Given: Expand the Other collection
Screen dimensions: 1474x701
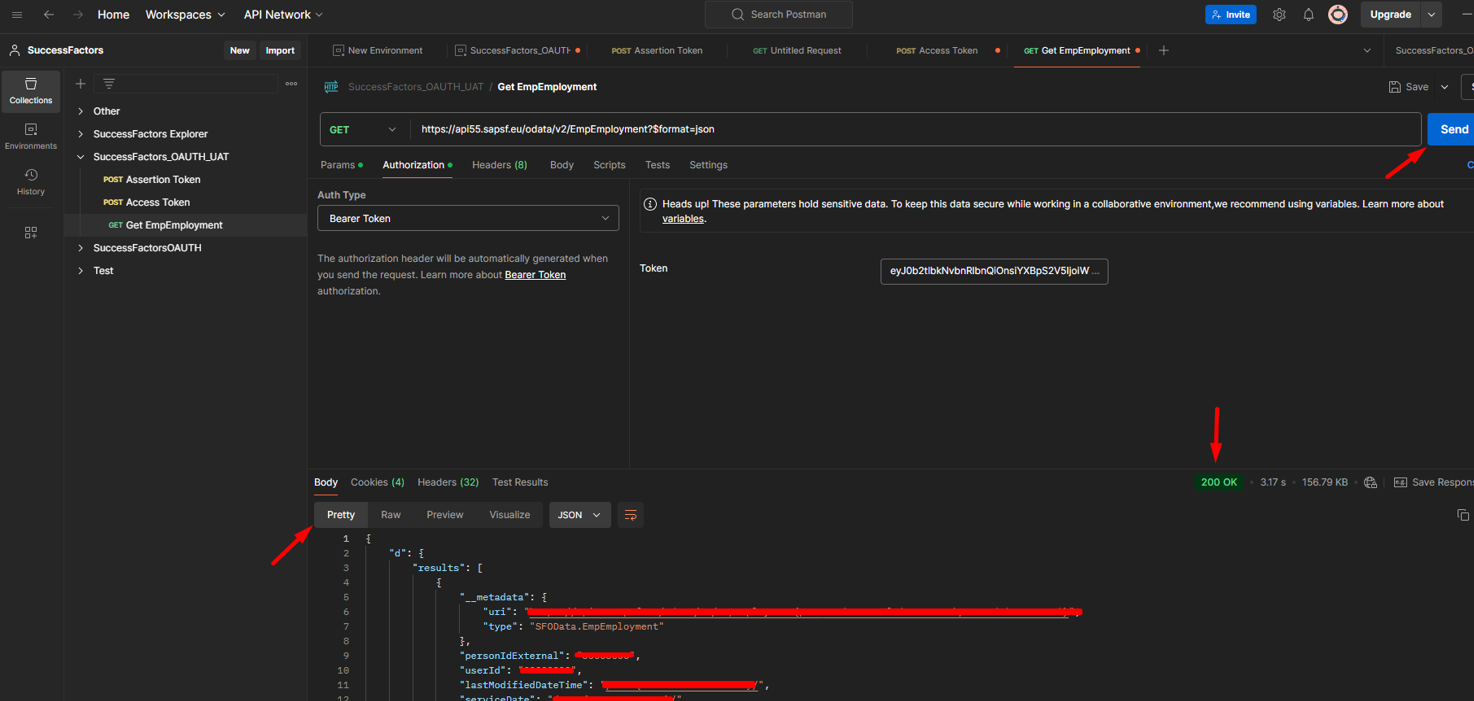Looking at the screenshot, I should [x=81, y=111].
